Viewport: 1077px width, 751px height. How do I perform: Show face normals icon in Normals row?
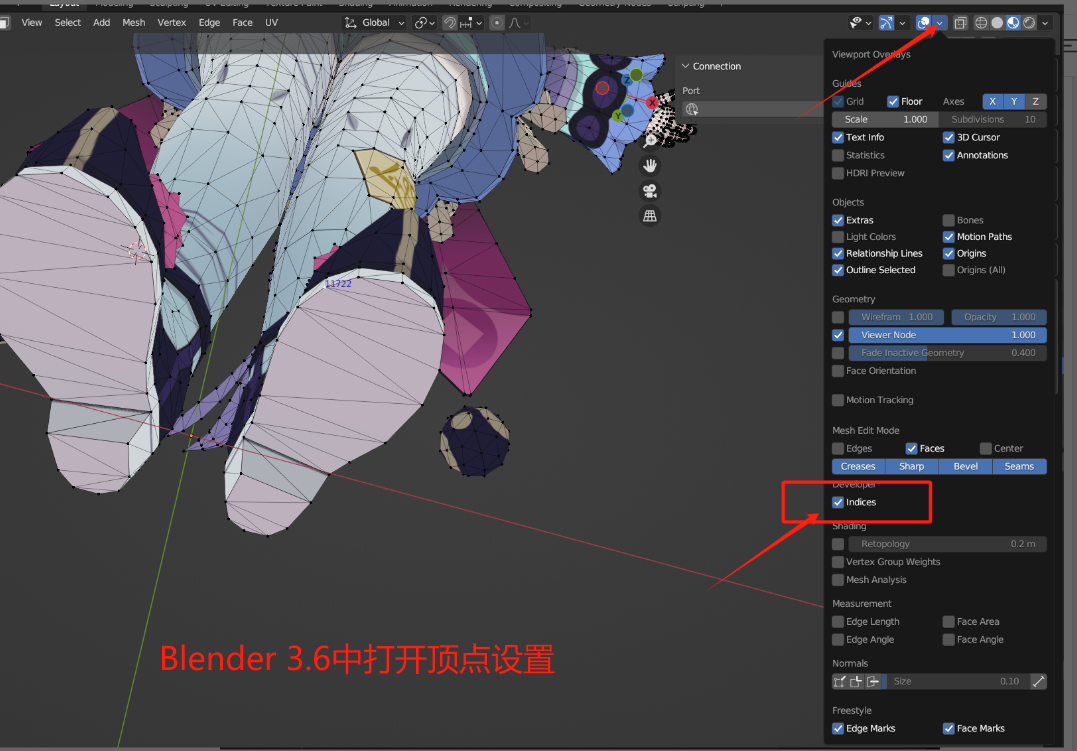(x=872, y=682)
